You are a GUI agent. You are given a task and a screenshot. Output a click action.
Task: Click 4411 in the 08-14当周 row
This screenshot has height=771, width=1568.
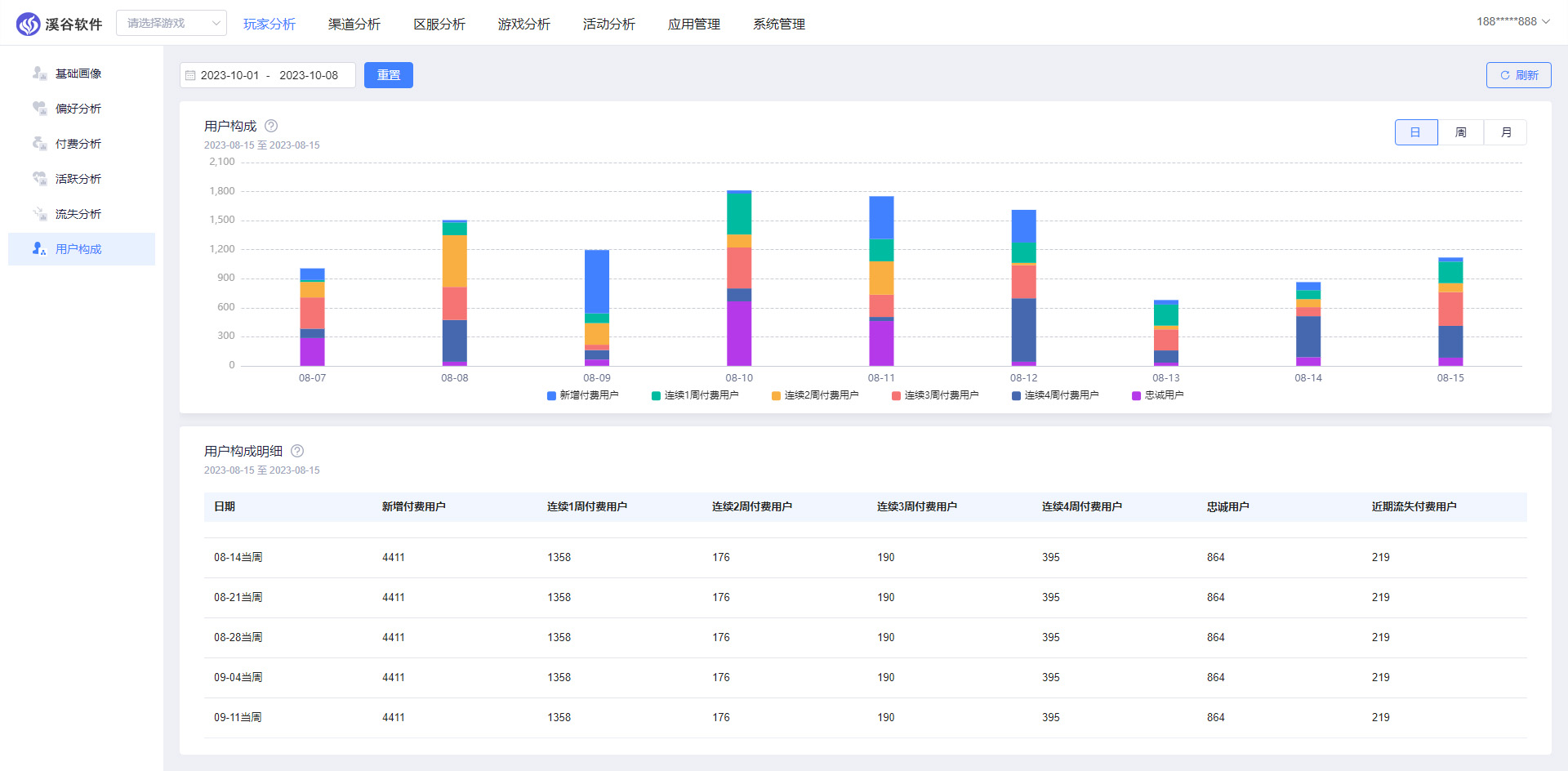(x=394, y=557)
